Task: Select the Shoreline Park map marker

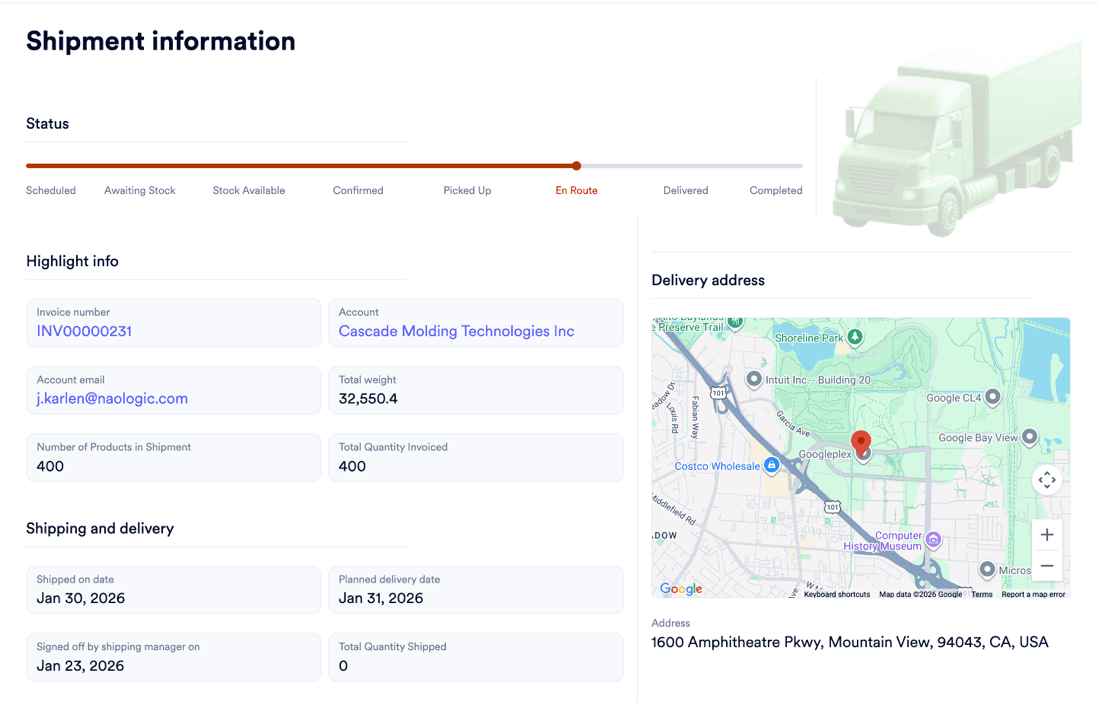Action: [854, 336]
